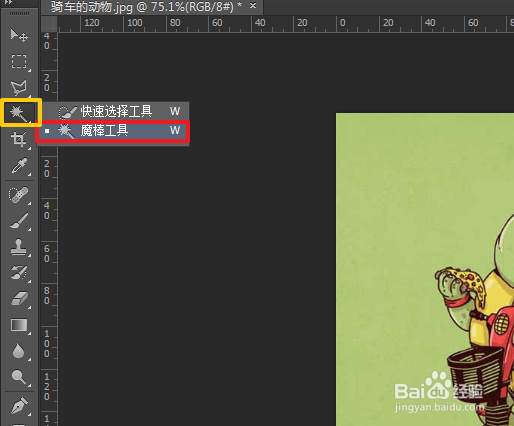This screenshot has width=514, height=426.
Task: Select the Spot Healing Brush tool
Action: coord(19,195)
